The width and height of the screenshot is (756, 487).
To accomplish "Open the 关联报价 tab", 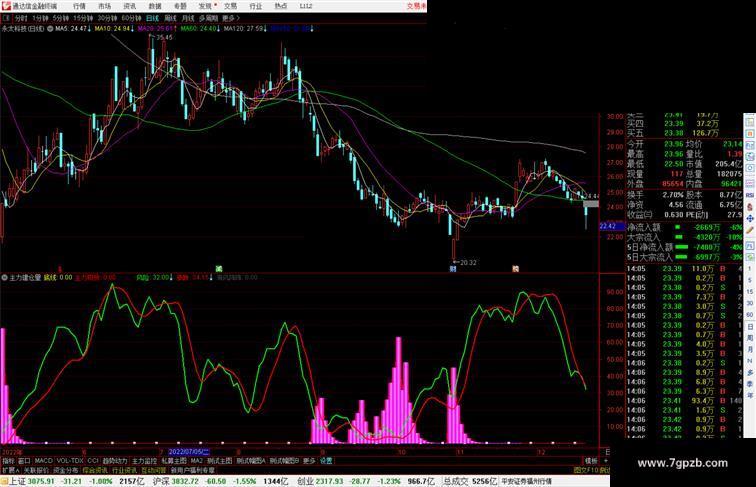I will click(x=36, y=470).
